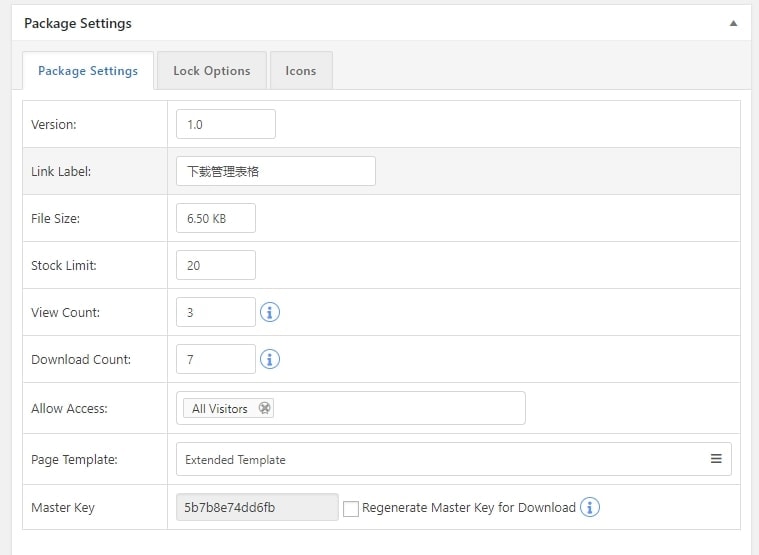Image resolution: width=759 pixels, height=555 pixels.
Task: Click the View Count number field
Action: click(x=215, y=312)
